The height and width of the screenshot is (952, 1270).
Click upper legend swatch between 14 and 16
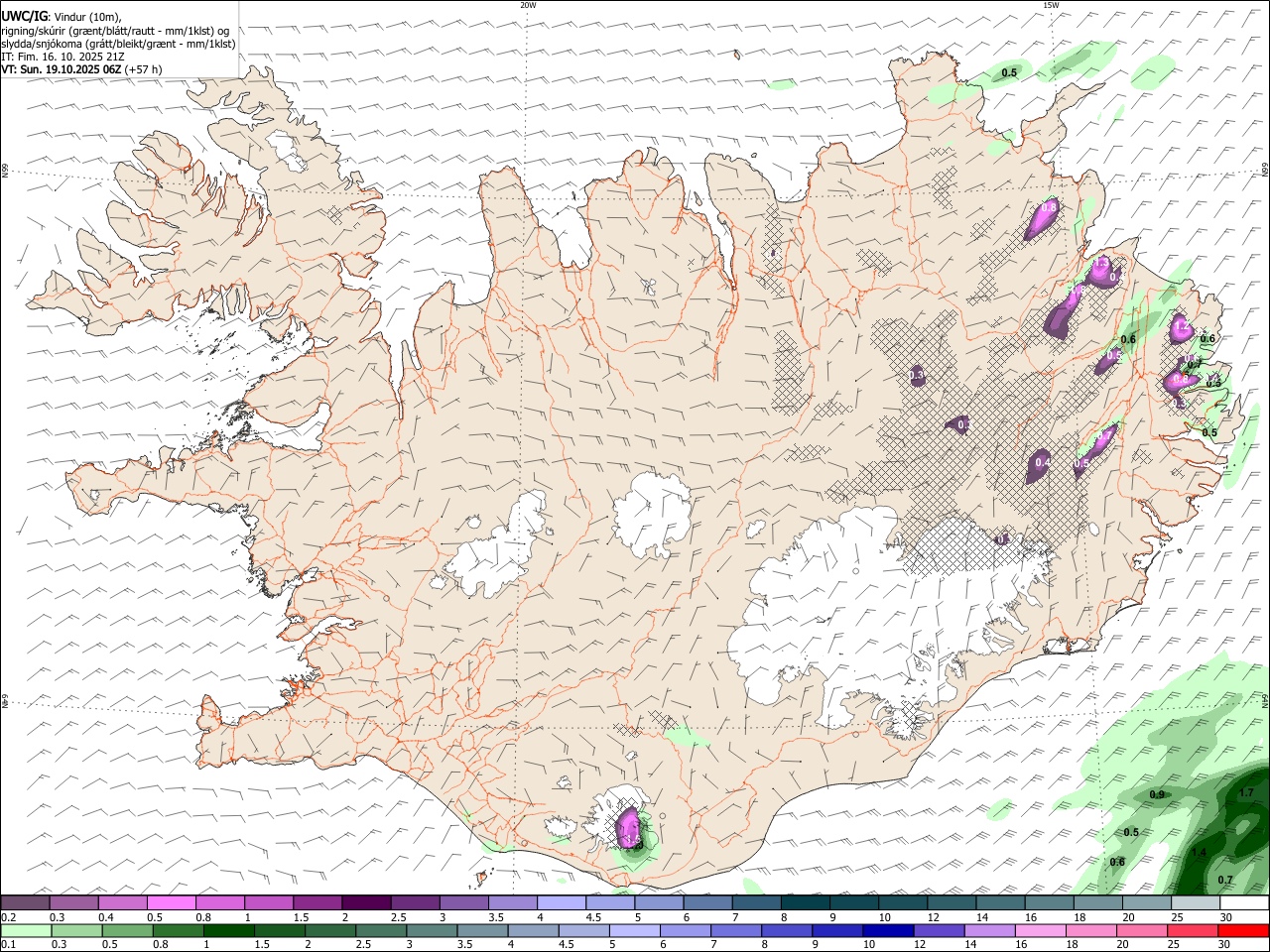tap(1000, 902)
